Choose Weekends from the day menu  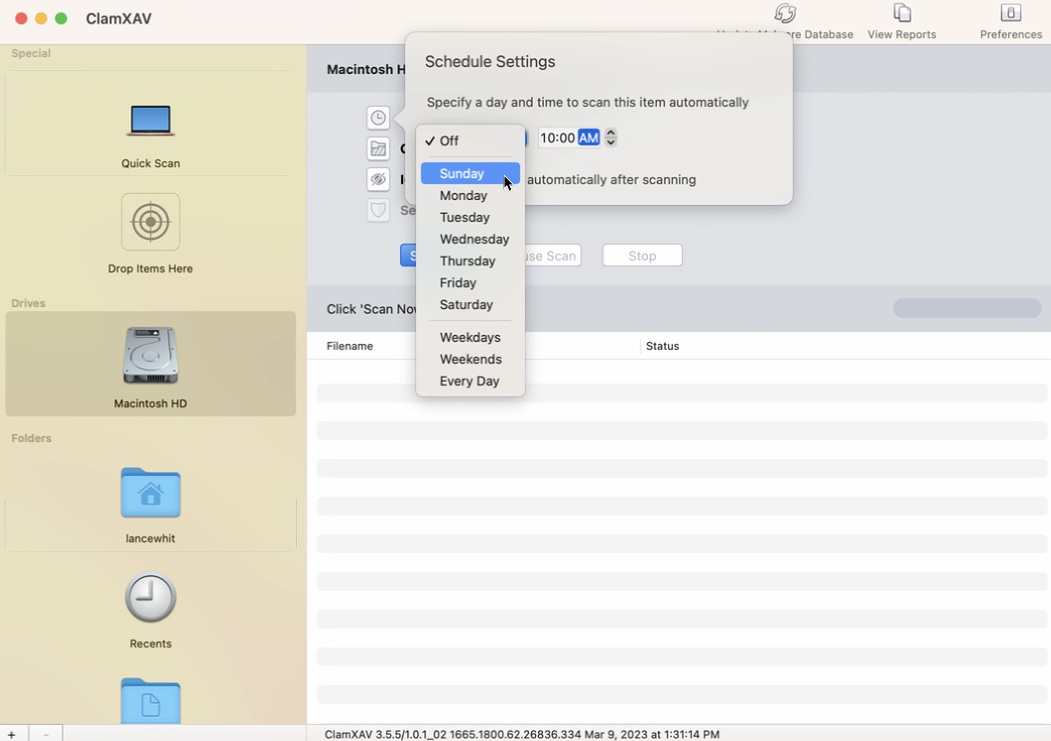(470, 359)
